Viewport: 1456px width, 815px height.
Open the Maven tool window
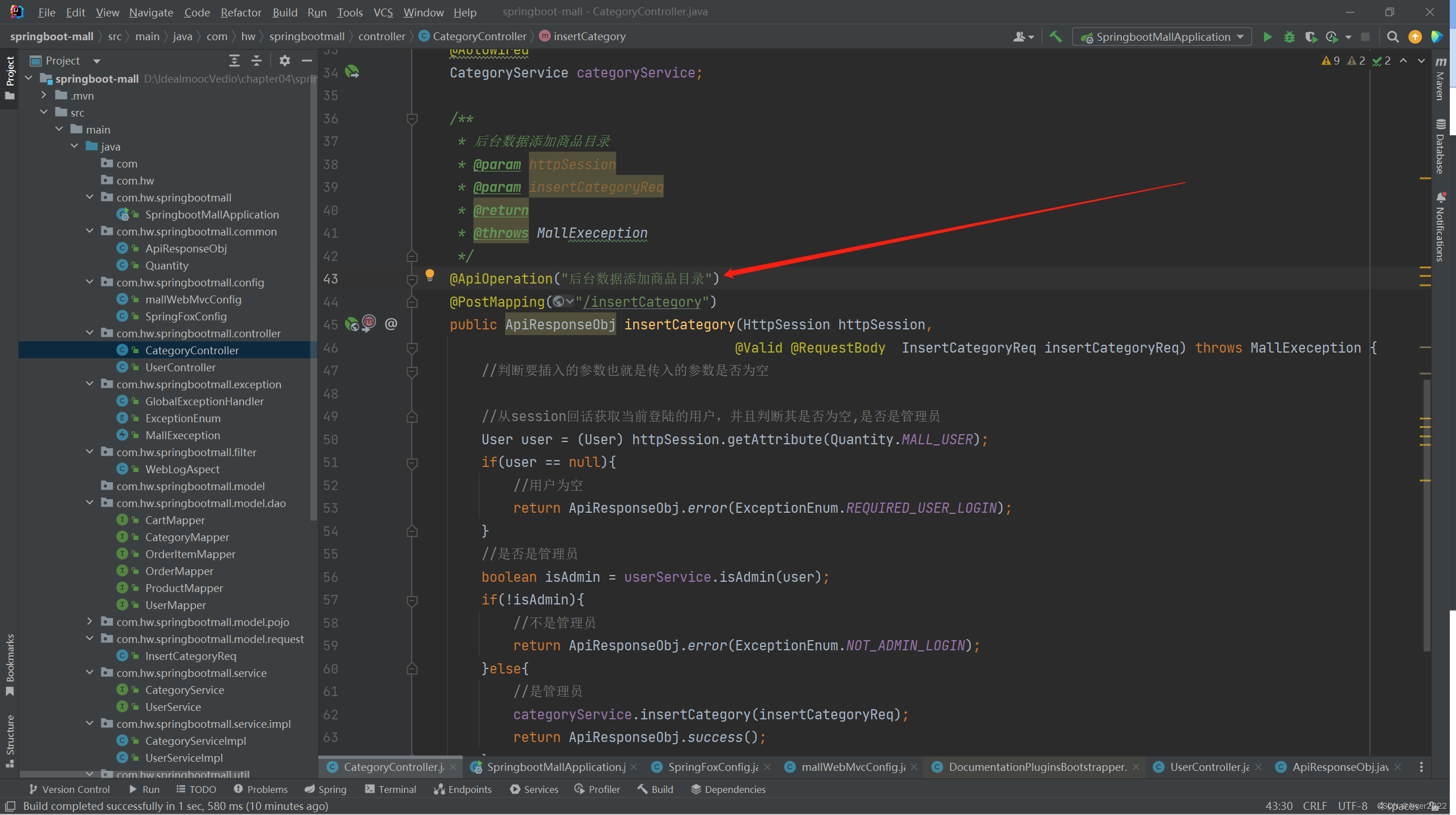pyautogui.click(x=1441, y=79)
